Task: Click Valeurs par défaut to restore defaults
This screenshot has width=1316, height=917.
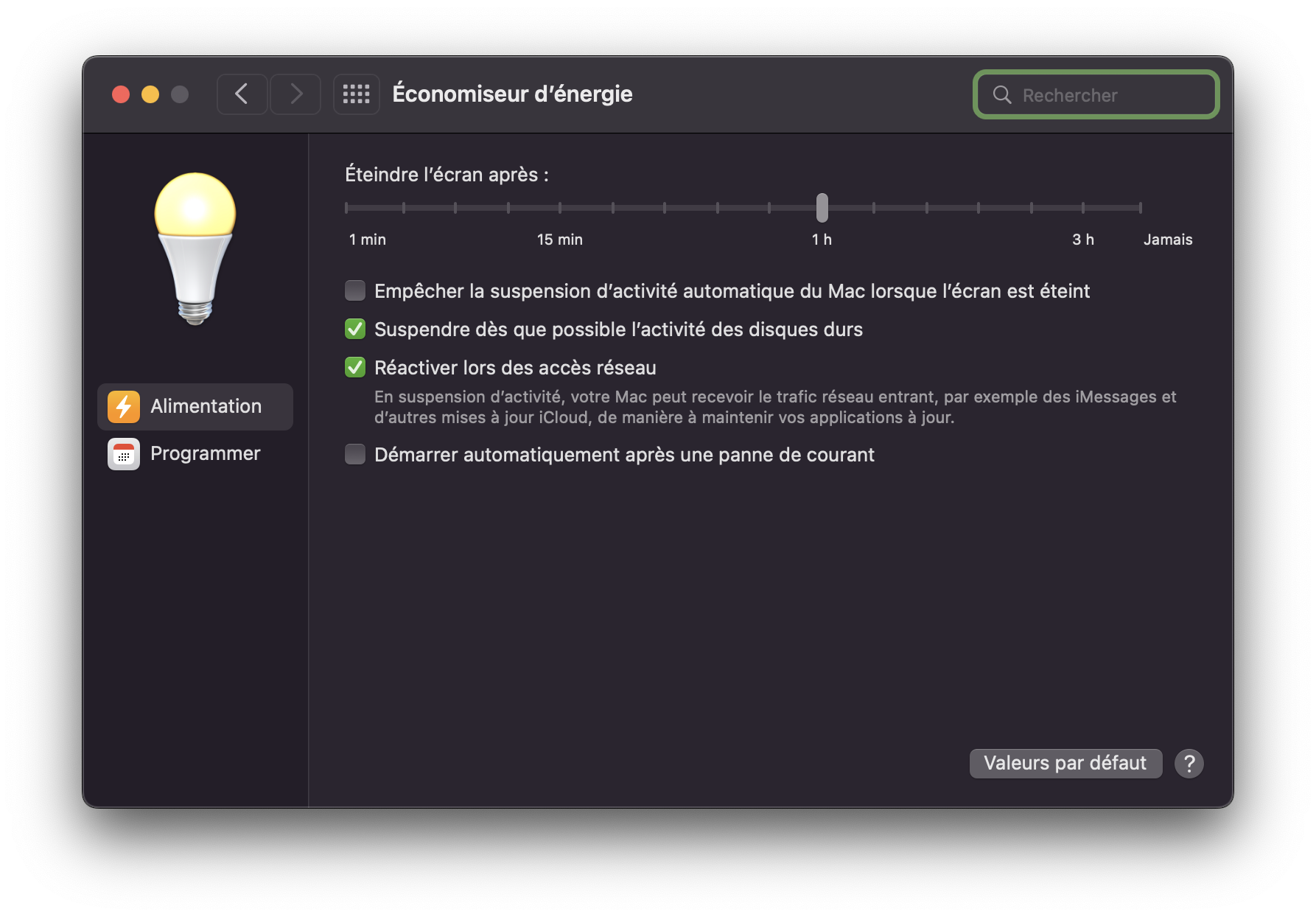Action: [x=1065, y=763]
